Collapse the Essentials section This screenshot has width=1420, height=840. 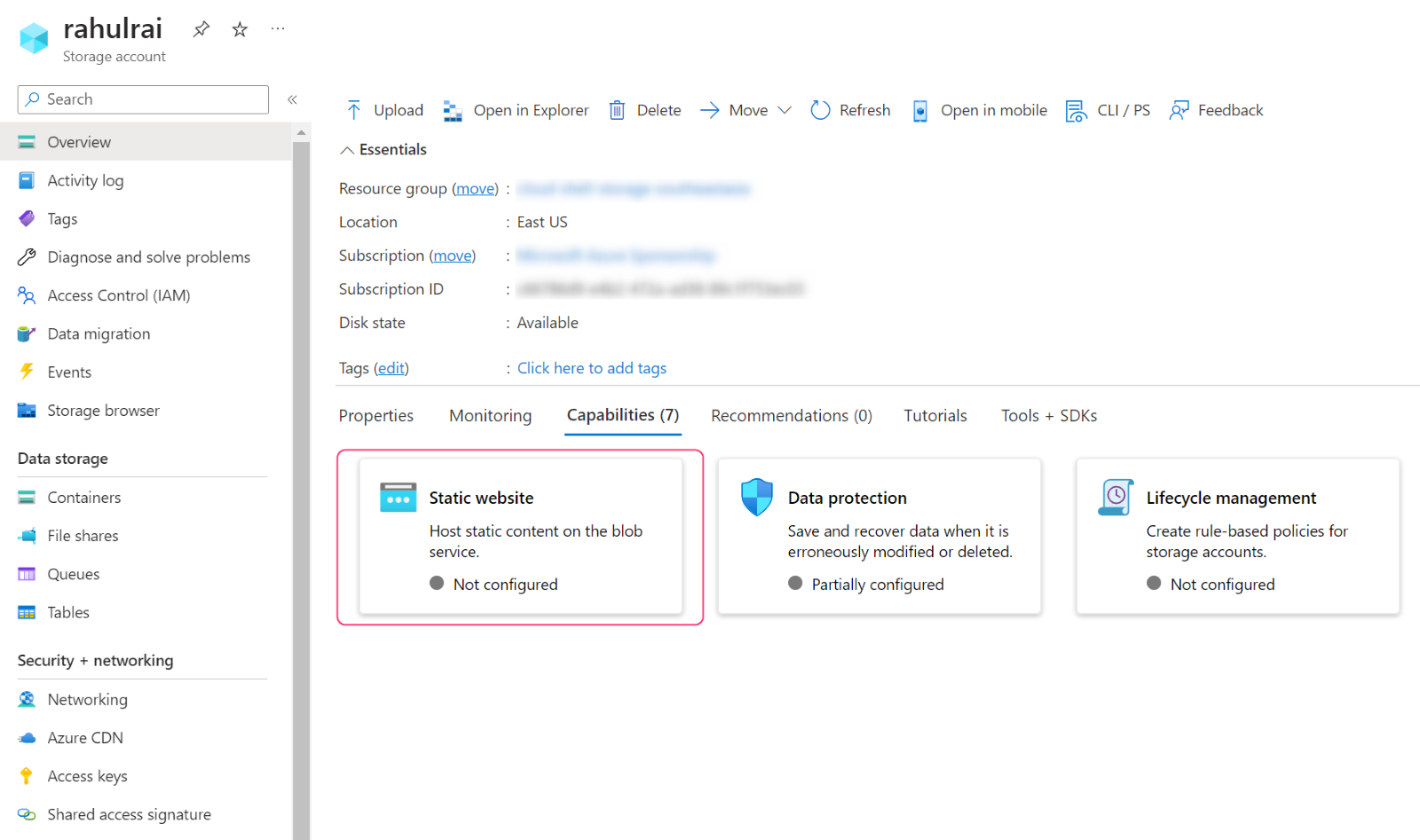347,150
